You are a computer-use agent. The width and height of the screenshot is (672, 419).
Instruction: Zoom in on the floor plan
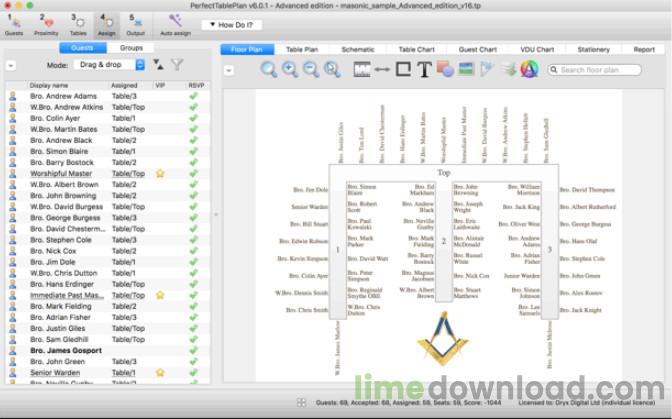(290, 69)
